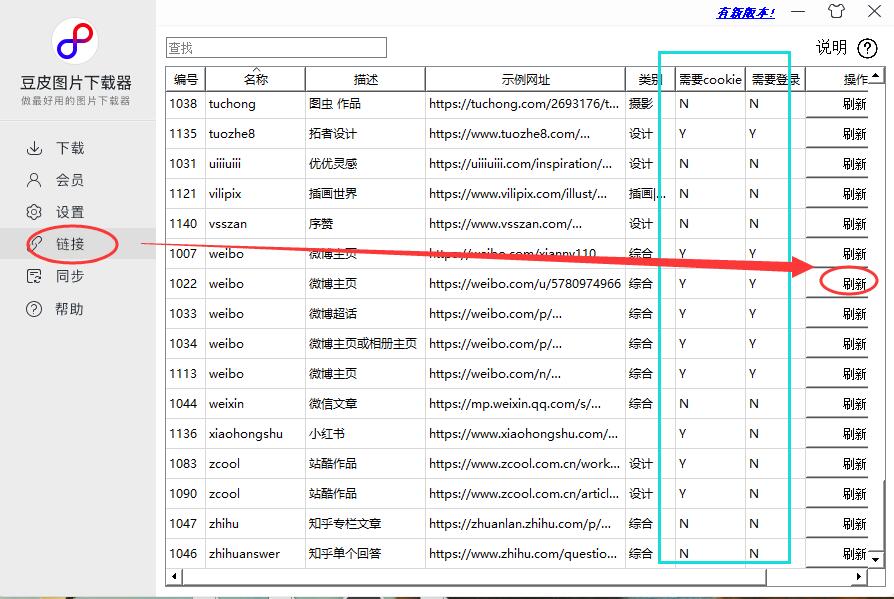Click the horizontal scrollbar left arrow
The image size is (894, 599).
click(174, 577)
